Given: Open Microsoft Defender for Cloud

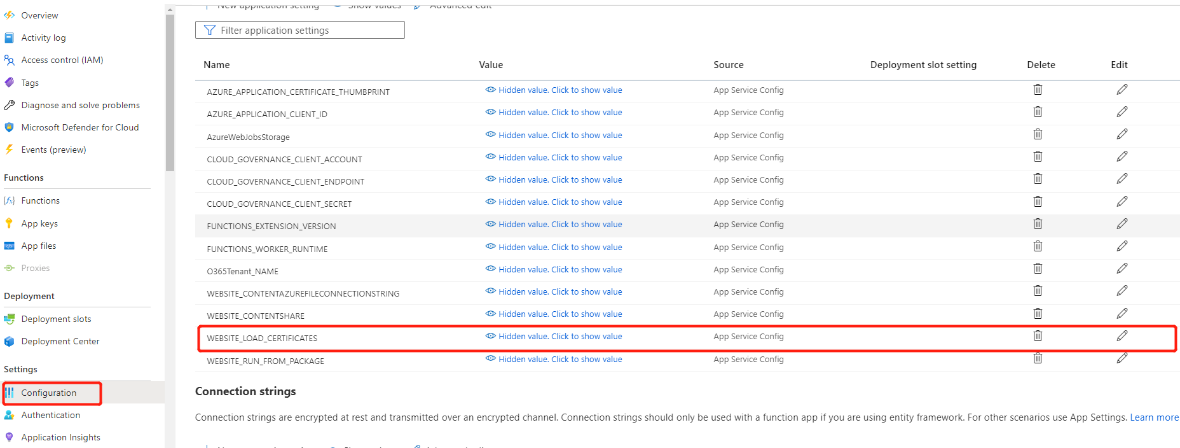Looking at the screenshot, I should pyautogui.click(x=80, y=127).
